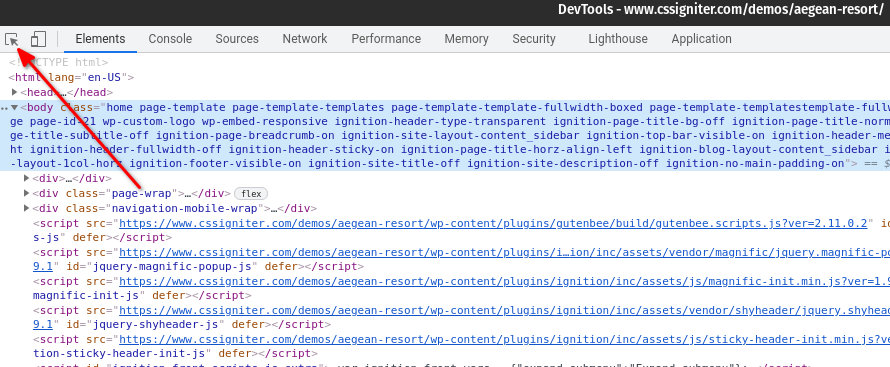890x367 pixels.
Task: Open the Security tab
Action: 534,39
